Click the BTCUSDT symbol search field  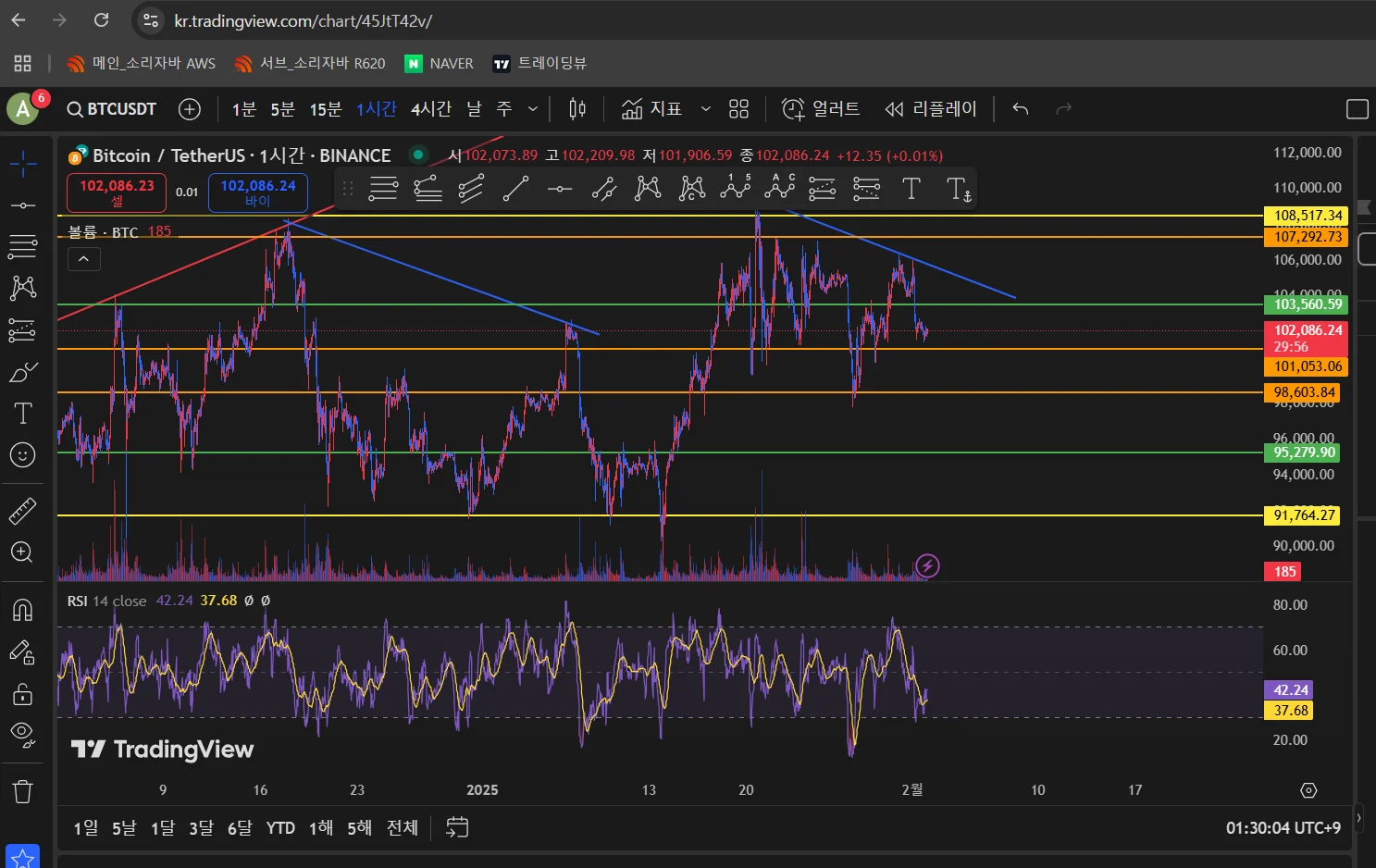112,109
